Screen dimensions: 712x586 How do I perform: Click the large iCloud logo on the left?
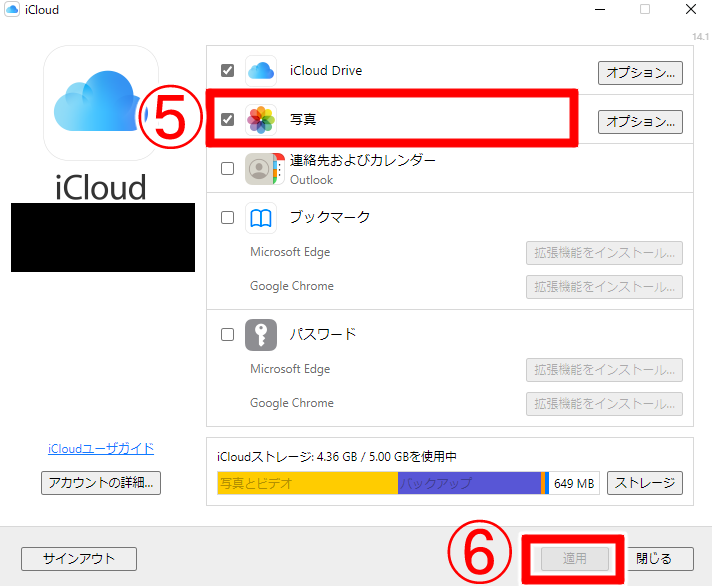pyautogui.click(x=101, y=103)
